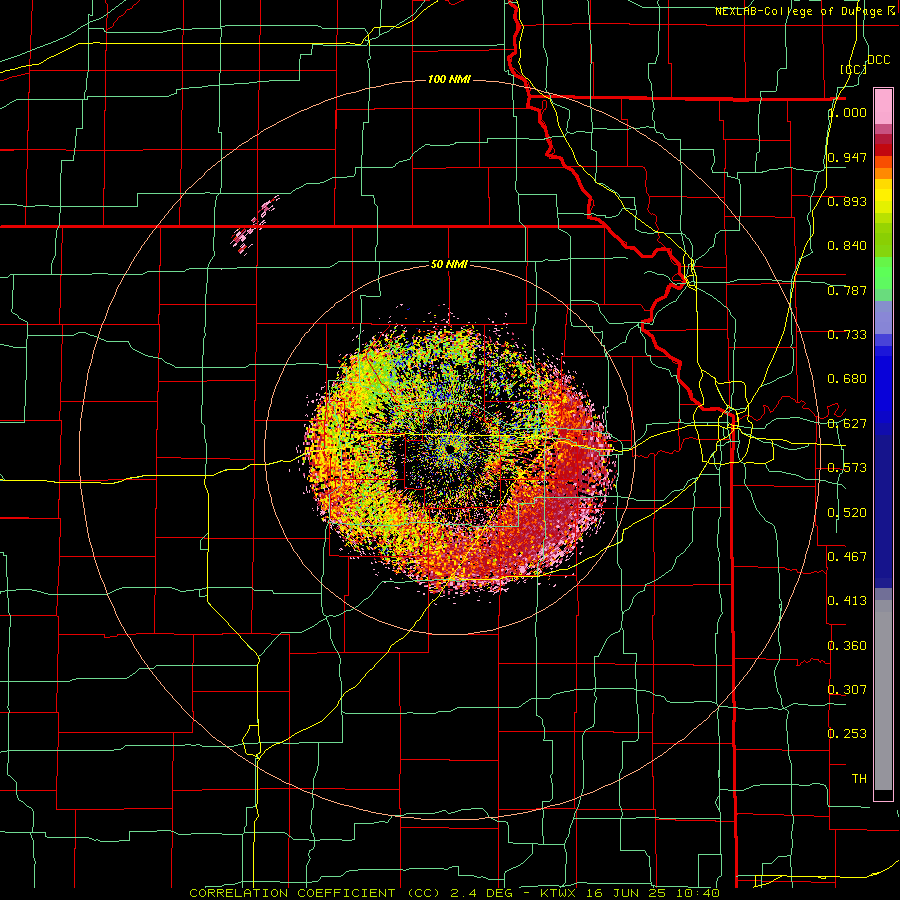900x900 pixels.
Task: Click the 0.733 legend value
Action: coord(847,335)
